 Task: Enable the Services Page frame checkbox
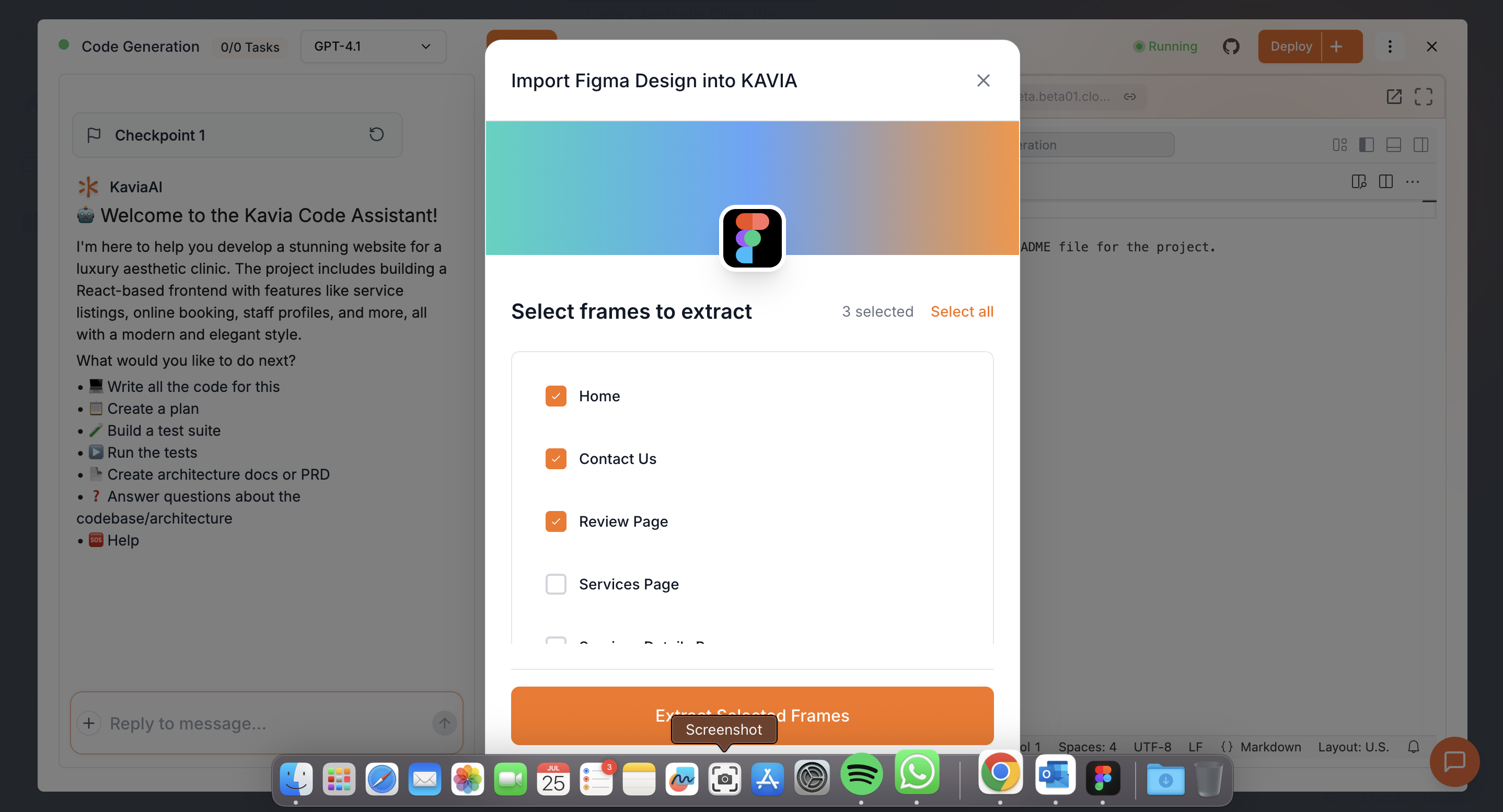click(x=556, y=584)
